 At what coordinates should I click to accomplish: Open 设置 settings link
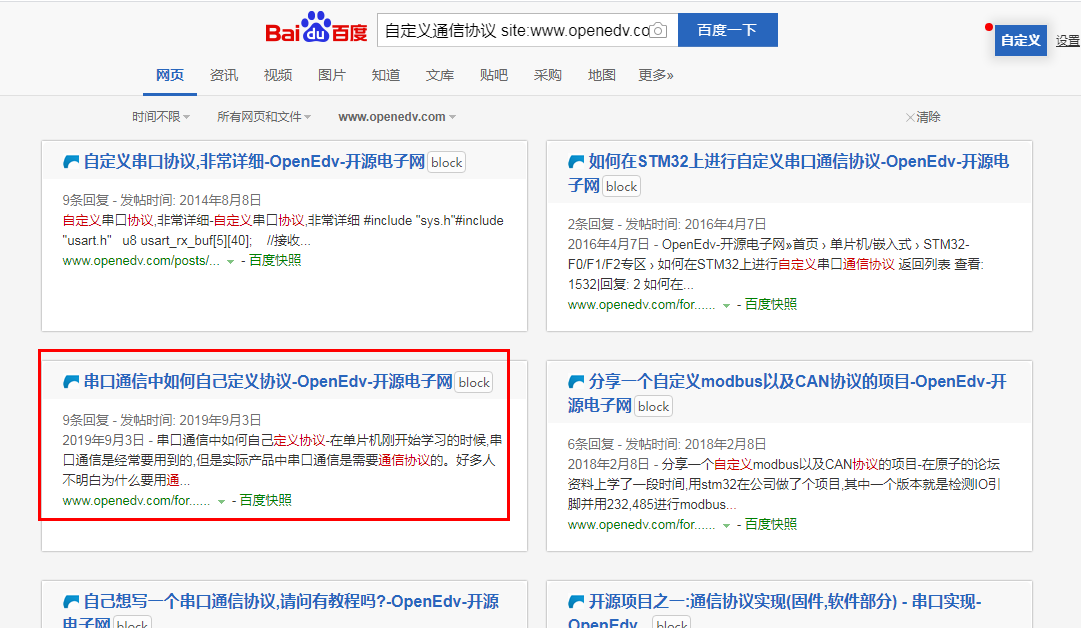(x=1068, y=41)
